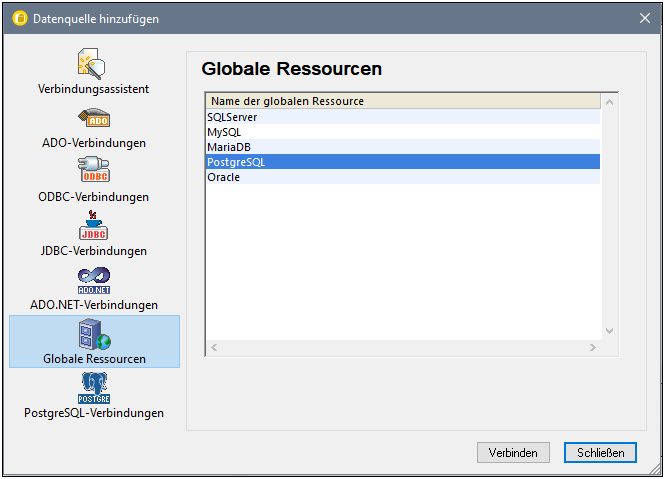This screenshot has width=665, height=479.
Task: Click the list's scroll up arrow
Action: pos(611,101)
